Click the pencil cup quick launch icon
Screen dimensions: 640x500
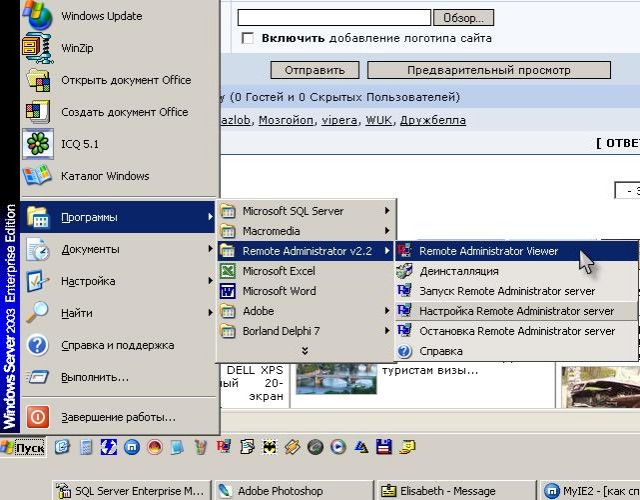click(x=200, y=447)
